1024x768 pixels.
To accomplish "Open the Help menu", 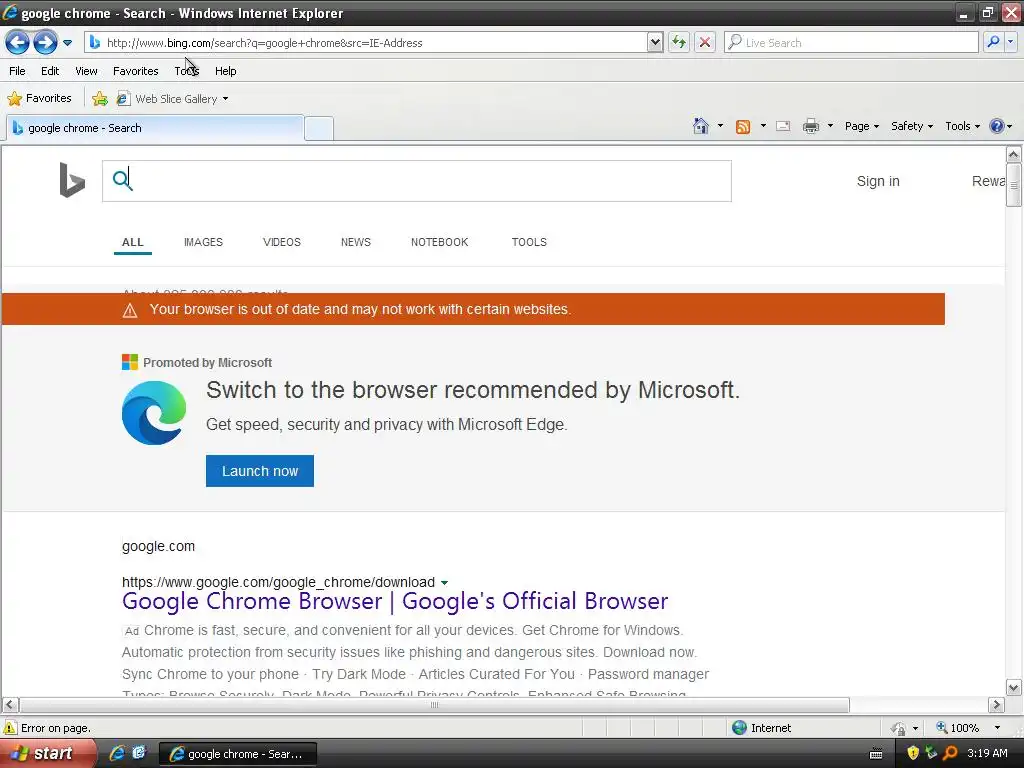I will 225,71.
